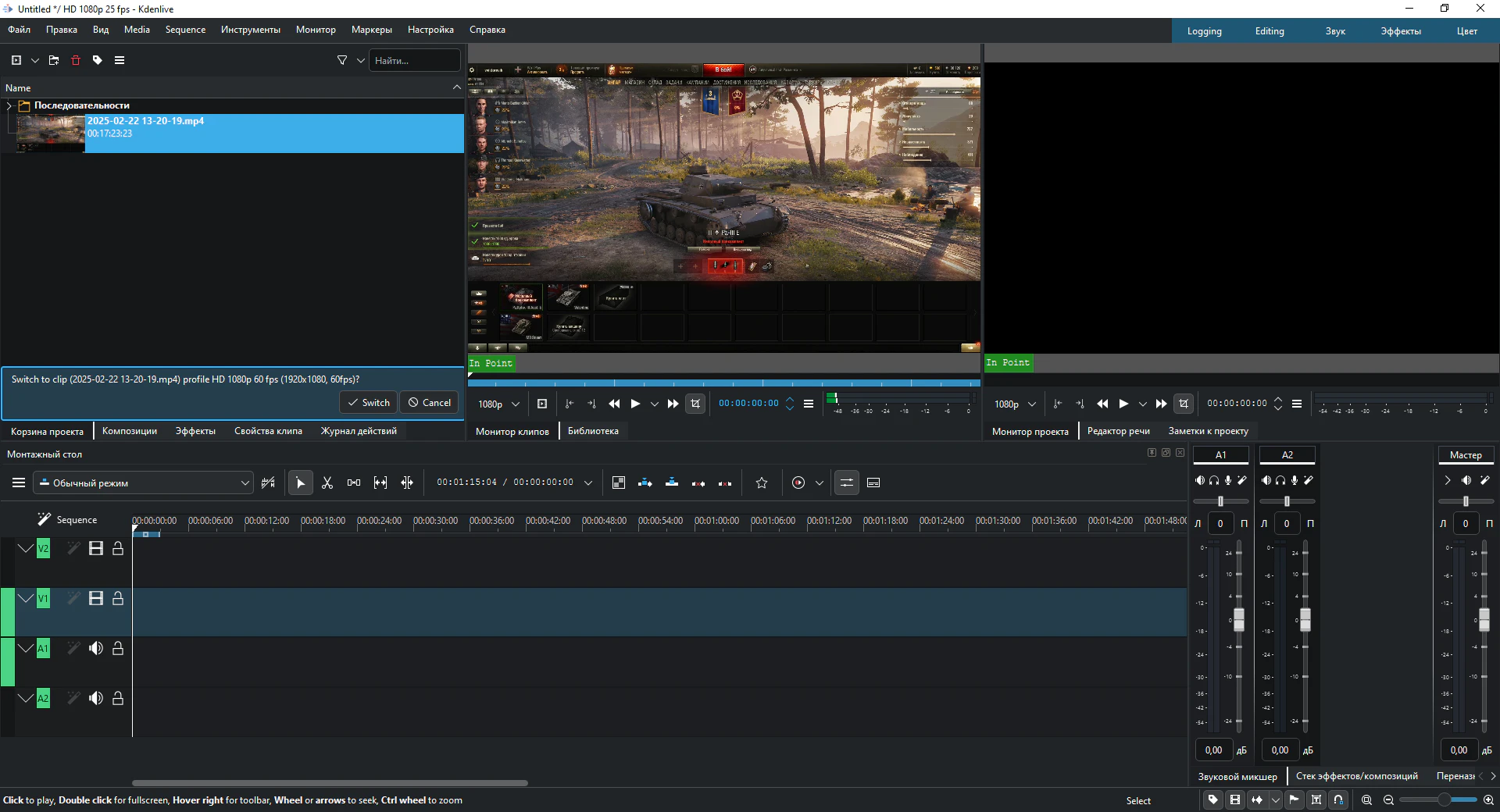
Task: Lock the V2 video track
Action: 118,549
